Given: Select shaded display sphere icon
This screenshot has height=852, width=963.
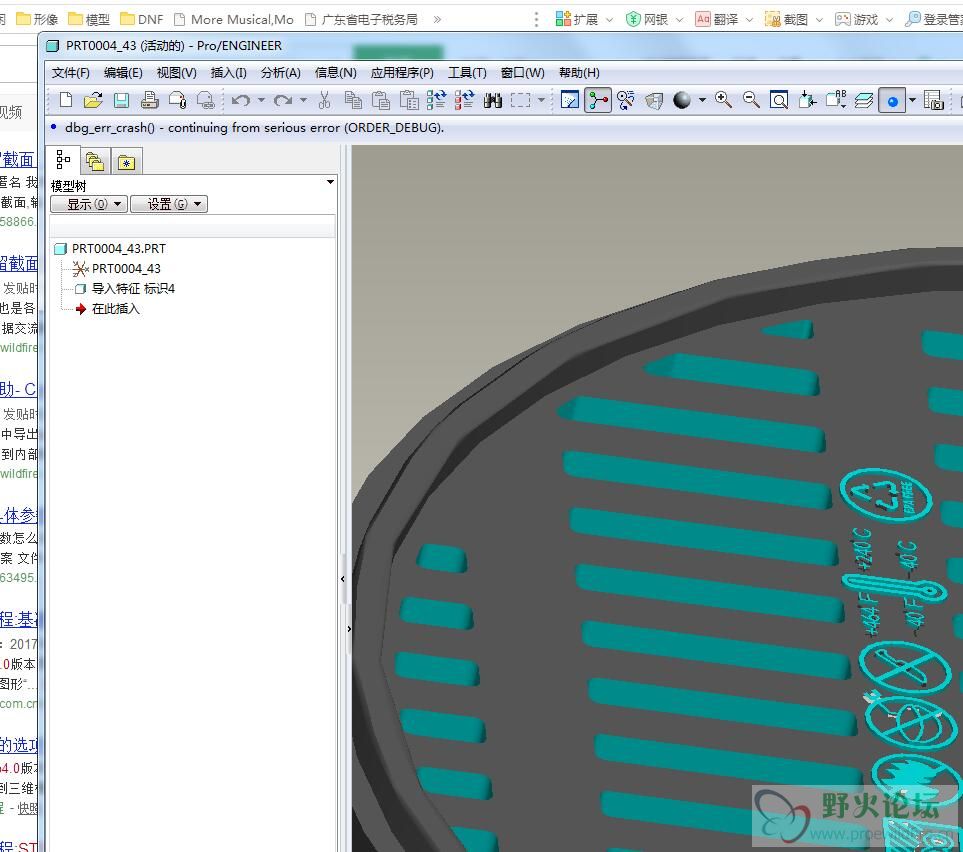Looking at the screenshot, I should [682, 100].
